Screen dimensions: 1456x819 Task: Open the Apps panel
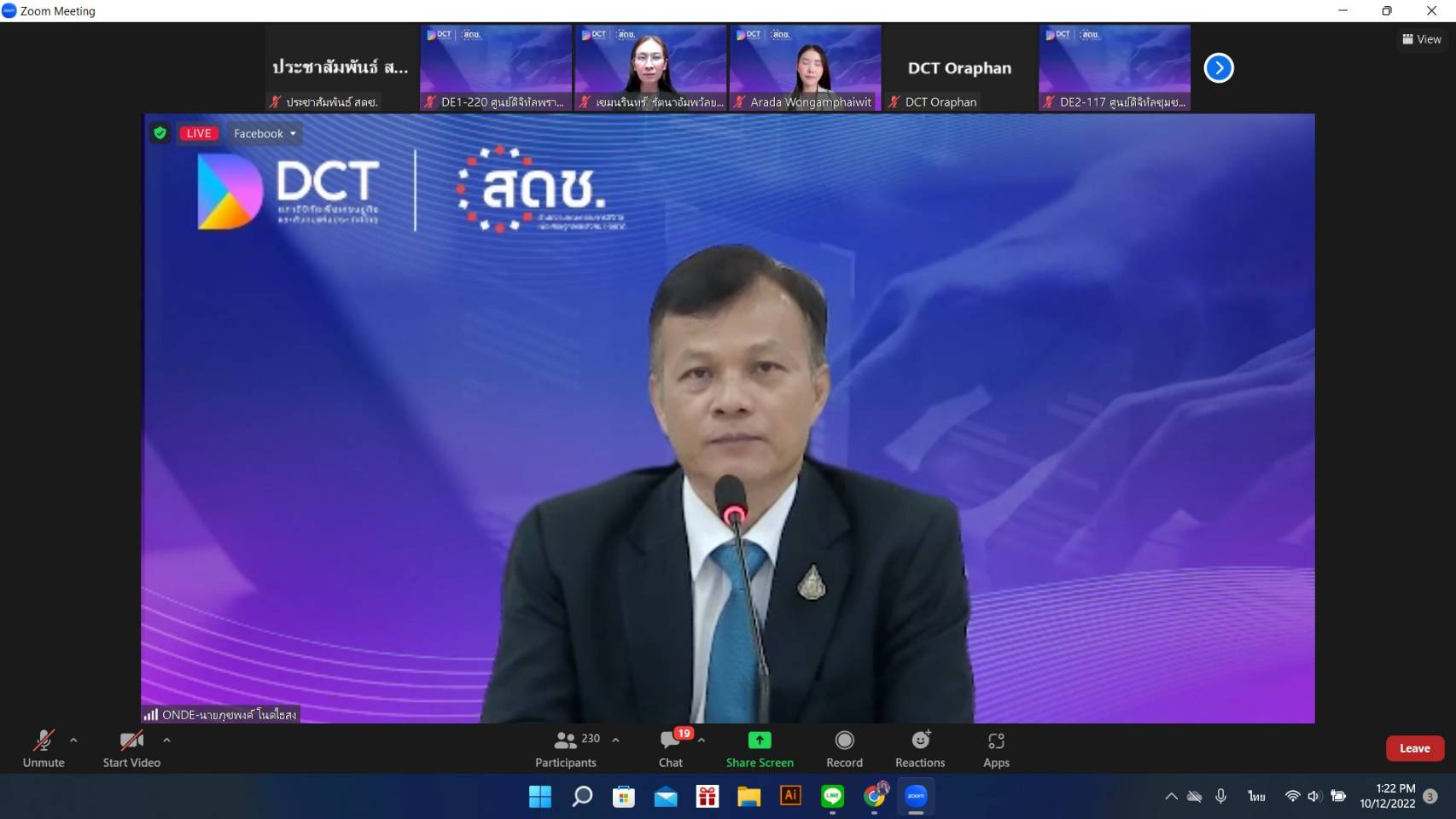[995, 748]
